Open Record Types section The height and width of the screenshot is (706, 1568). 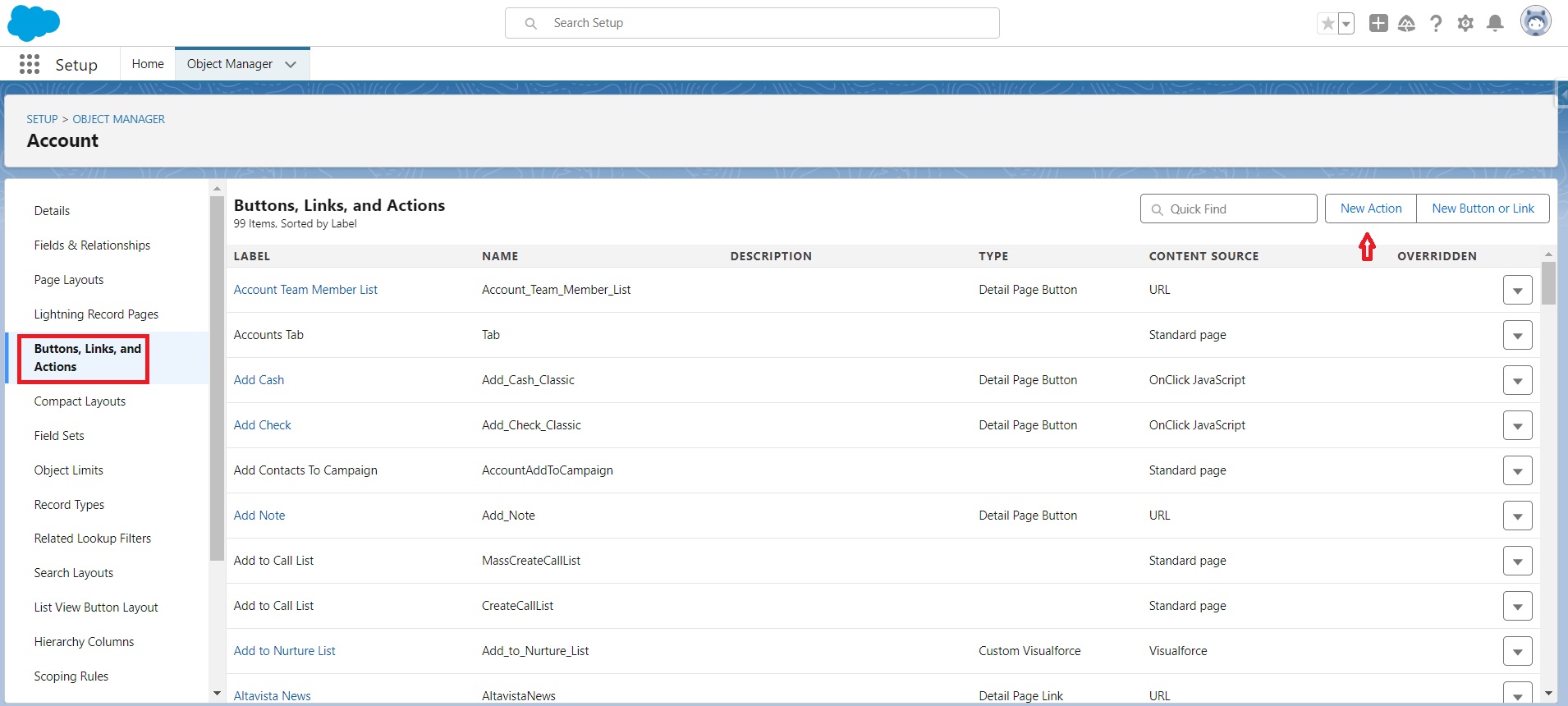tap(69, 505)
